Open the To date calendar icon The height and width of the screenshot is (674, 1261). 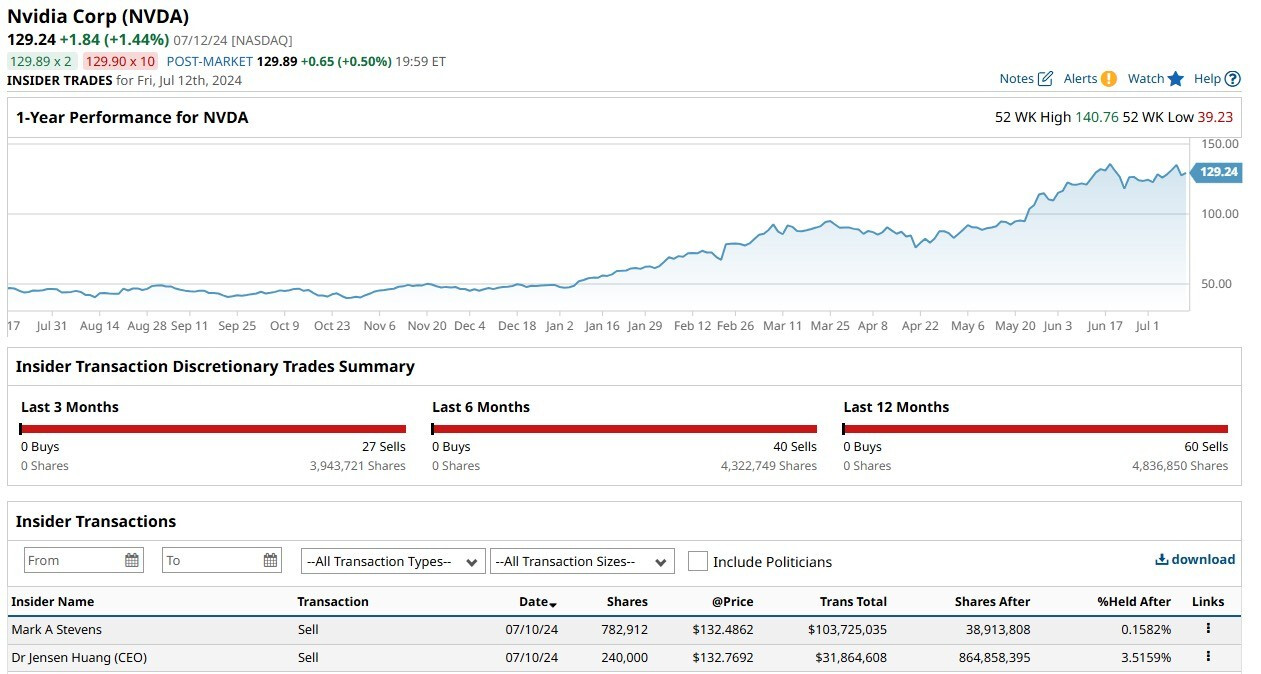[270, 561]
